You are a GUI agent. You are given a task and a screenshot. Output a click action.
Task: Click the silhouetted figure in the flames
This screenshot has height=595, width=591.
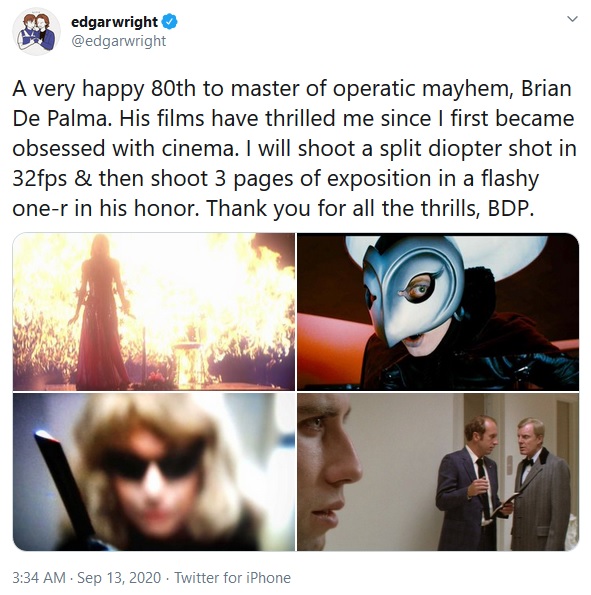click(x=100, y=311)
